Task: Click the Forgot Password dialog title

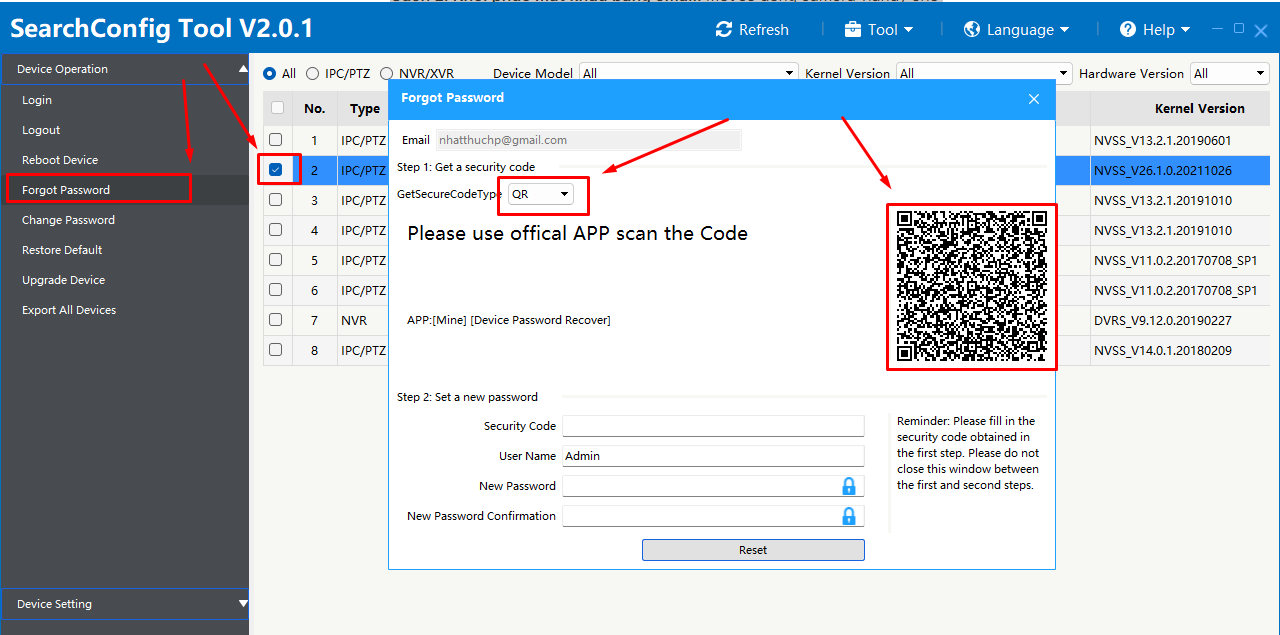Action: (452, 98)
